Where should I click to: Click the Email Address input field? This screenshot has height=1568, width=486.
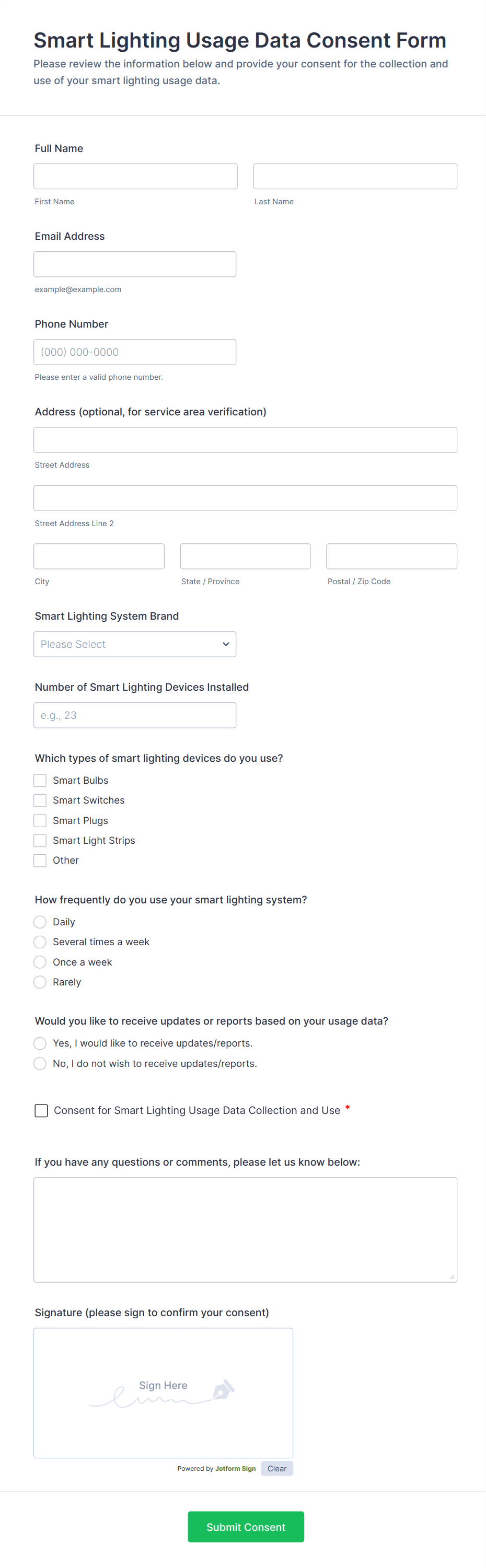135,263
